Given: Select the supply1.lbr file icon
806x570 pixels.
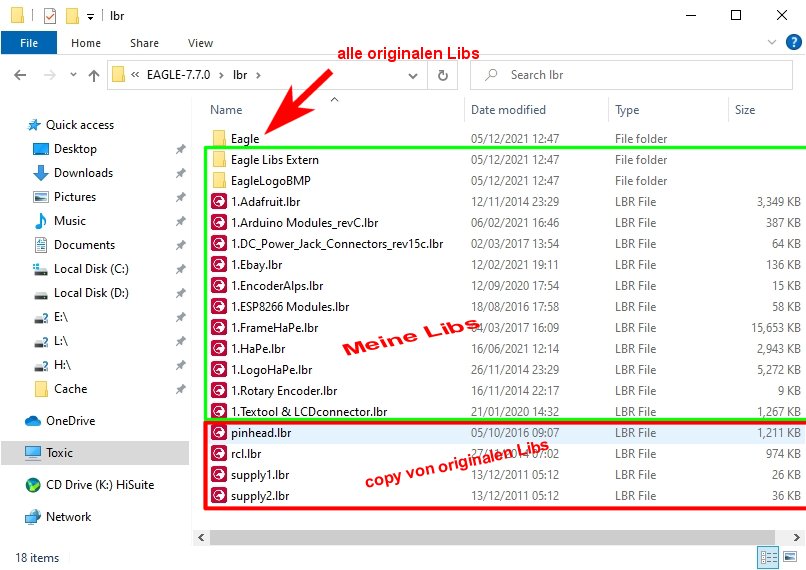Looking at the screenshot, I should click(x=219, y=475).
